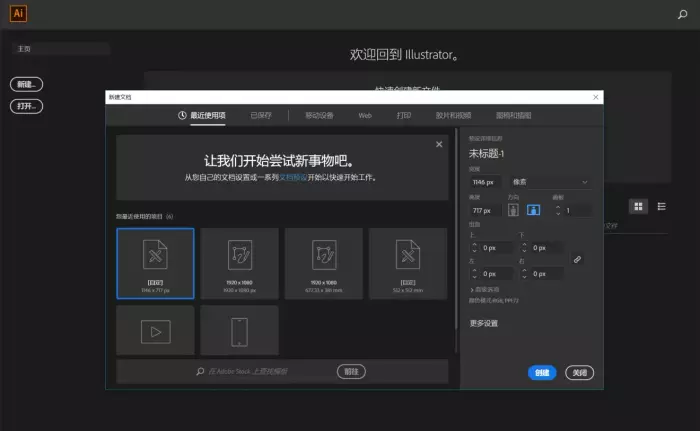Decrease the artboard count with down arrow
700x431 pixels.
(558, 213)
